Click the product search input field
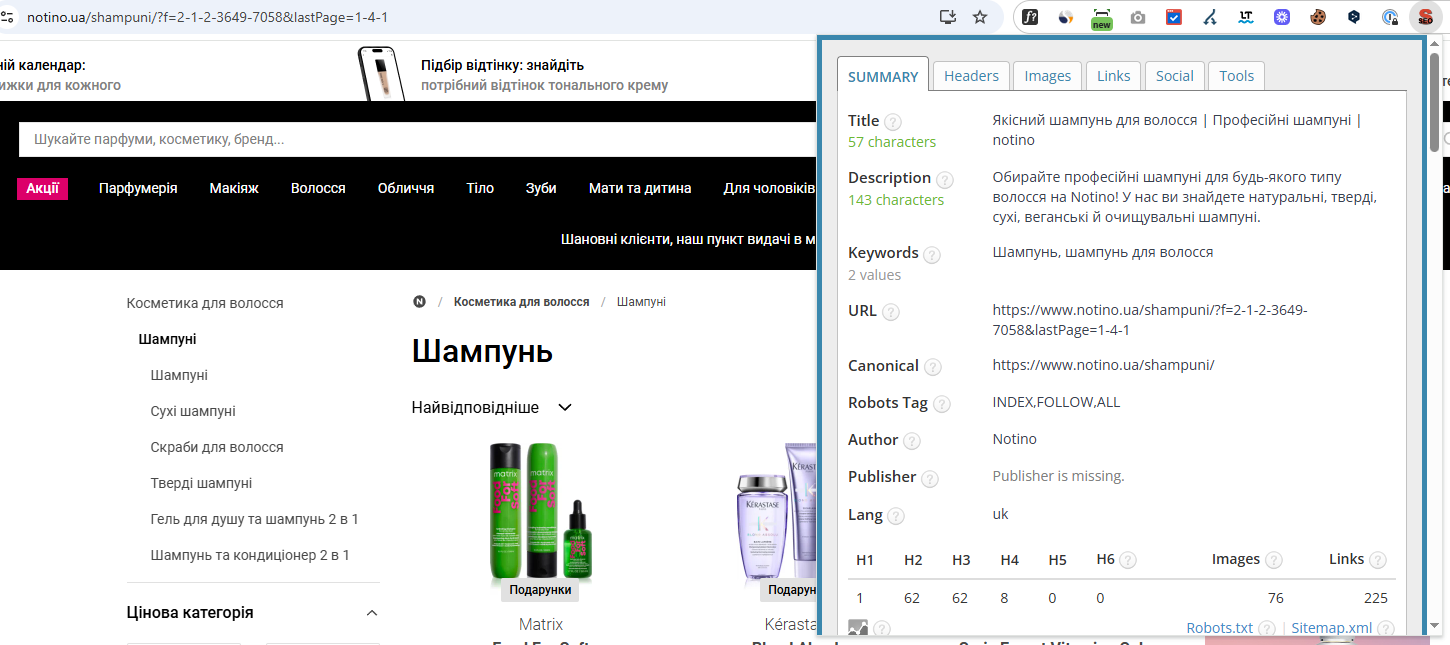The image size is (1450, 645). 418,140
